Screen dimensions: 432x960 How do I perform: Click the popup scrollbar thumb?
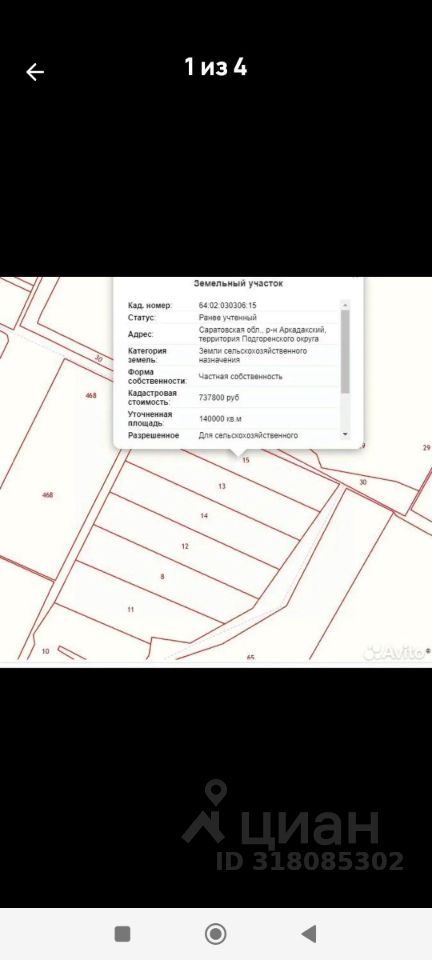pyautogui.click(x=345, y=351)
